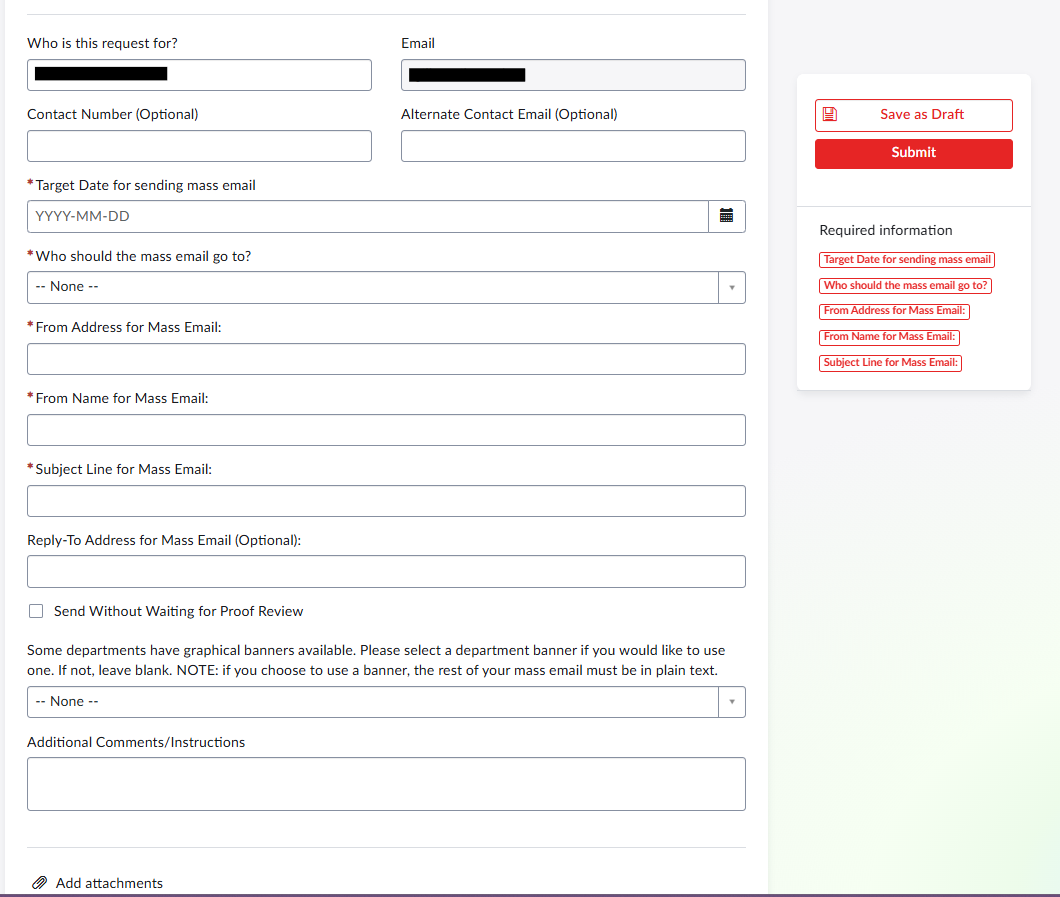Click 'Who should the mass email go to?' required tag
Viewport: 1060px width, 897px height.
[905, 286]
